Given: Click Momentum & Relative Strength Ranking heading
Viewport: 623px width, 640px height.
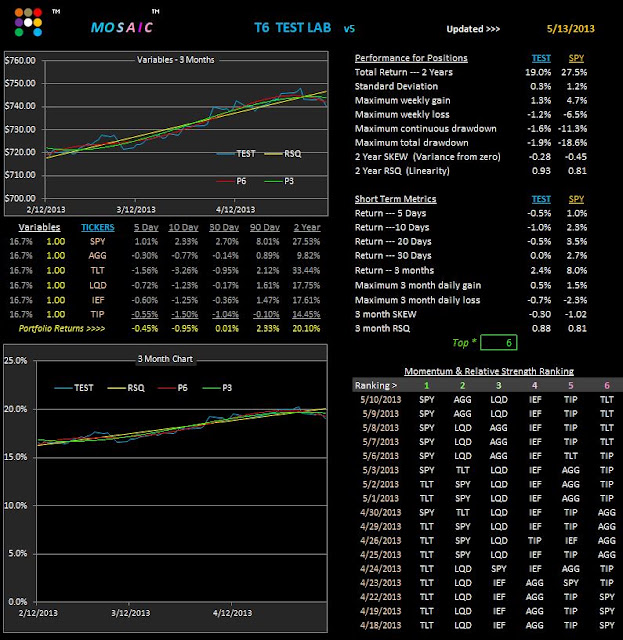Looking at the screenshot, I should [489, 371].
